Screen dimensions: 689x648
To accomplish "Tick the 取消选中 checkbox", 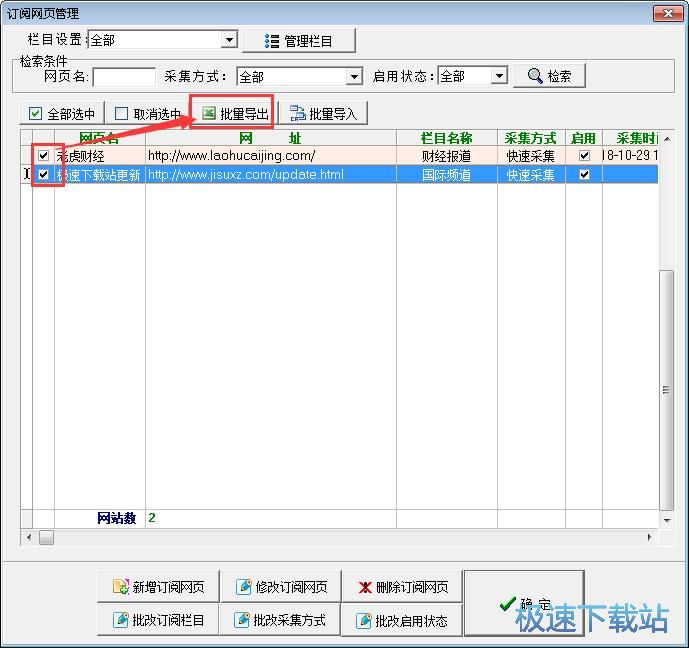I will [121, 114].
